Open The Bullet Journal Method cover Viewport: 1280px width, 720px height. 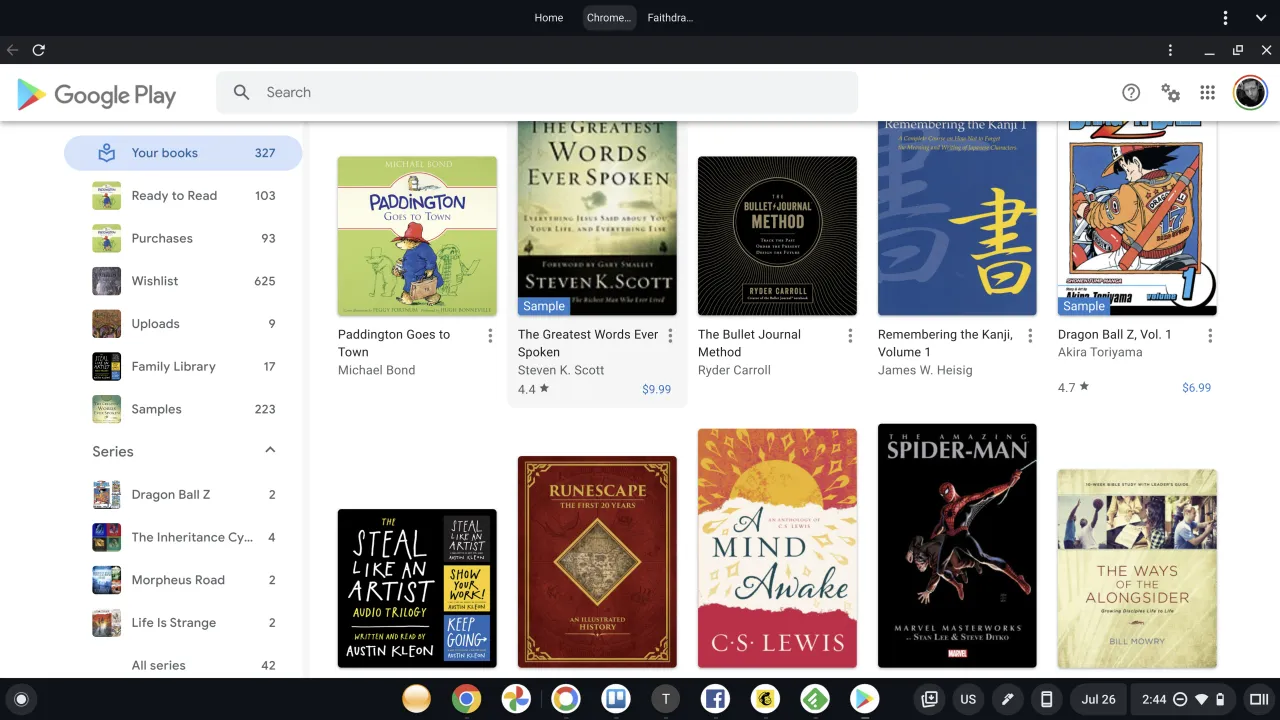point(777,235)
